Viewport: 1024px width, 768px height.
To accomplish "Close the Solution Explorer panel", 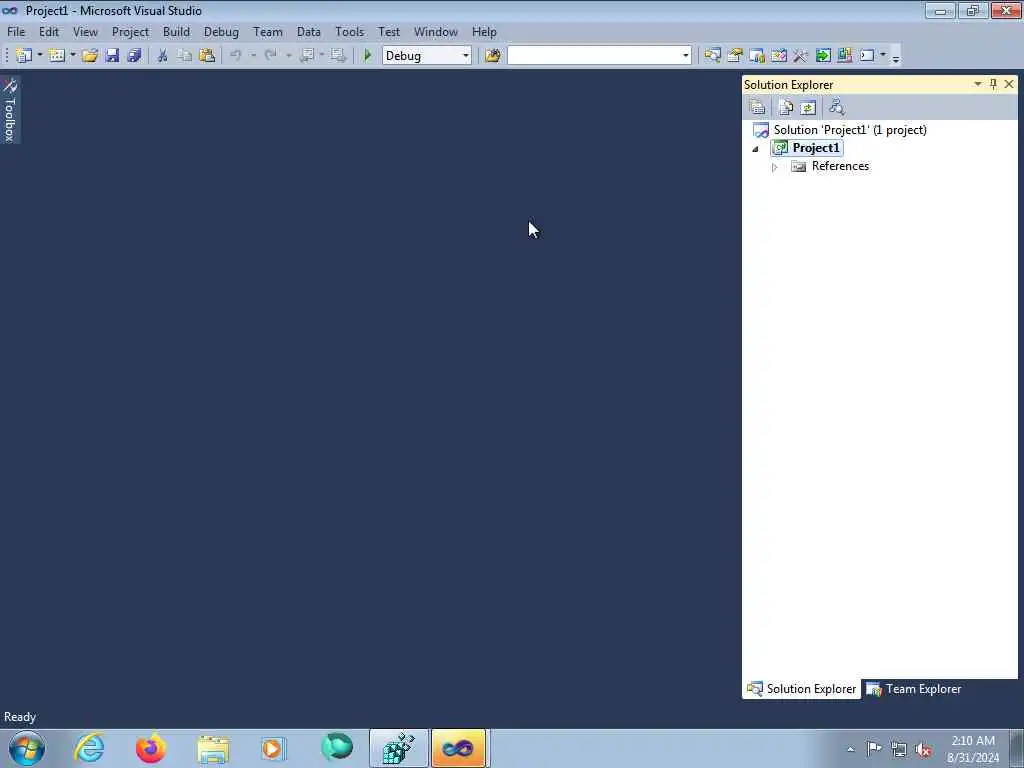I will [1009, 84].
